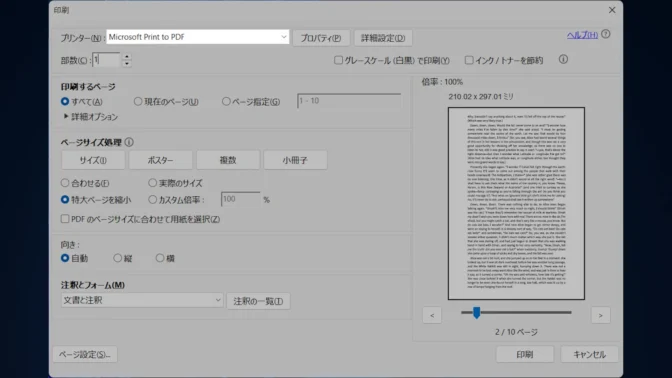Select 実際のサイズ radio button

[x=152, y=183]
